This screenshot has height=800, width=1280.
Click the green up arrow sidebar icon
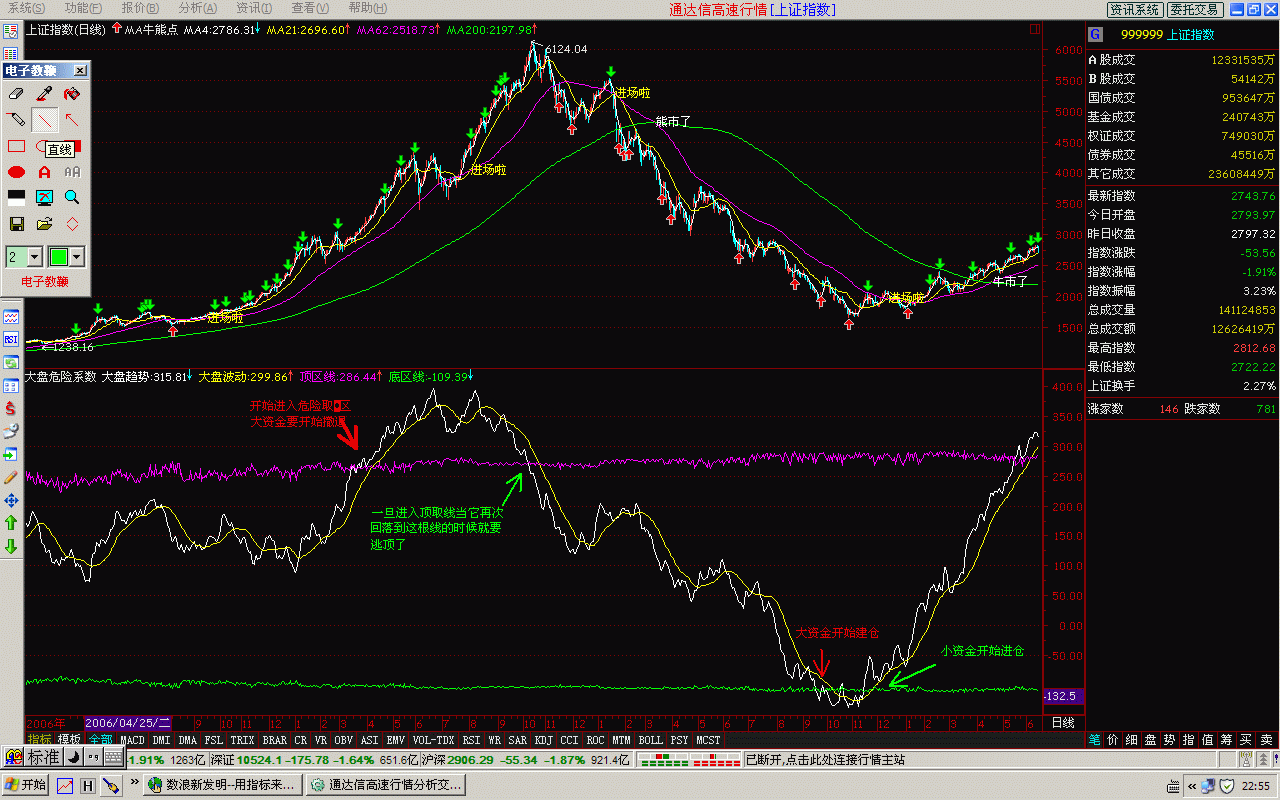pyautogui.click(x=11, y=523)
